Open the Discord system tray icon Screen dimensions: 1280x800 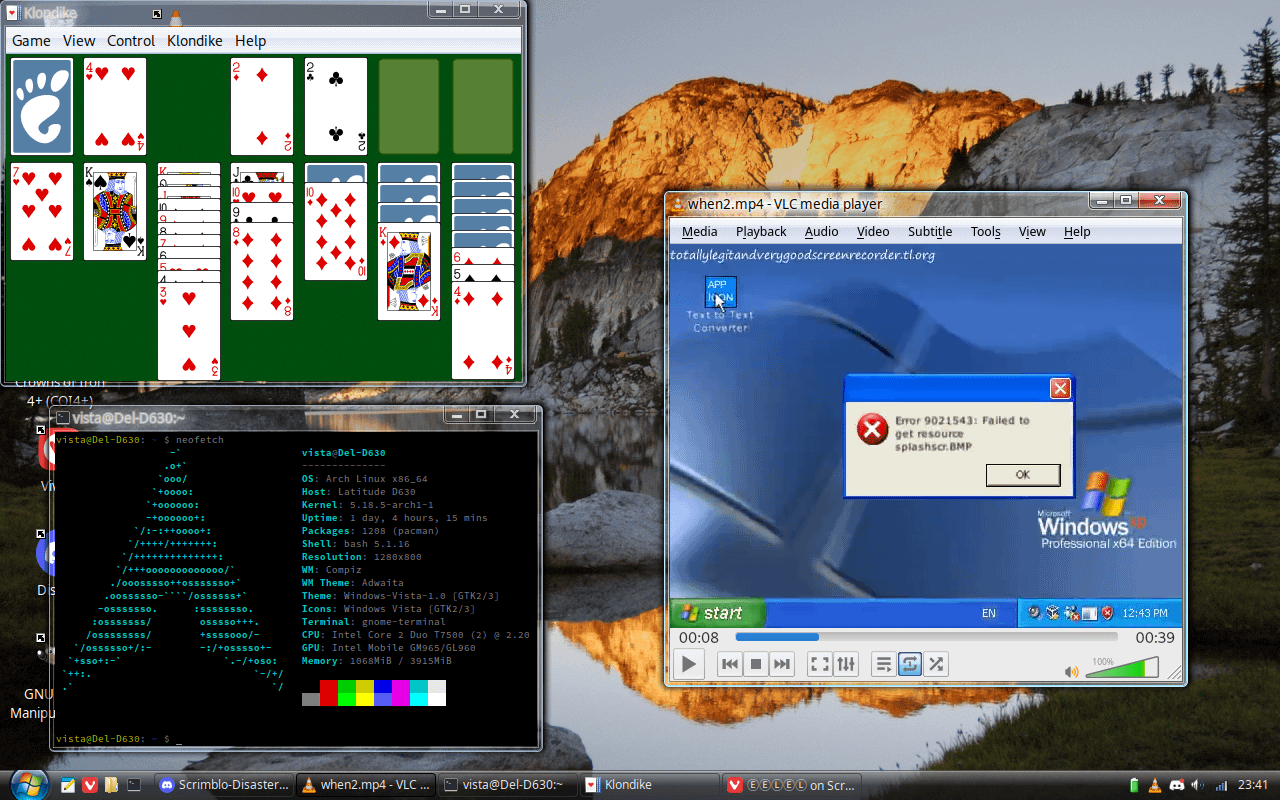(x=1176, y=785)
